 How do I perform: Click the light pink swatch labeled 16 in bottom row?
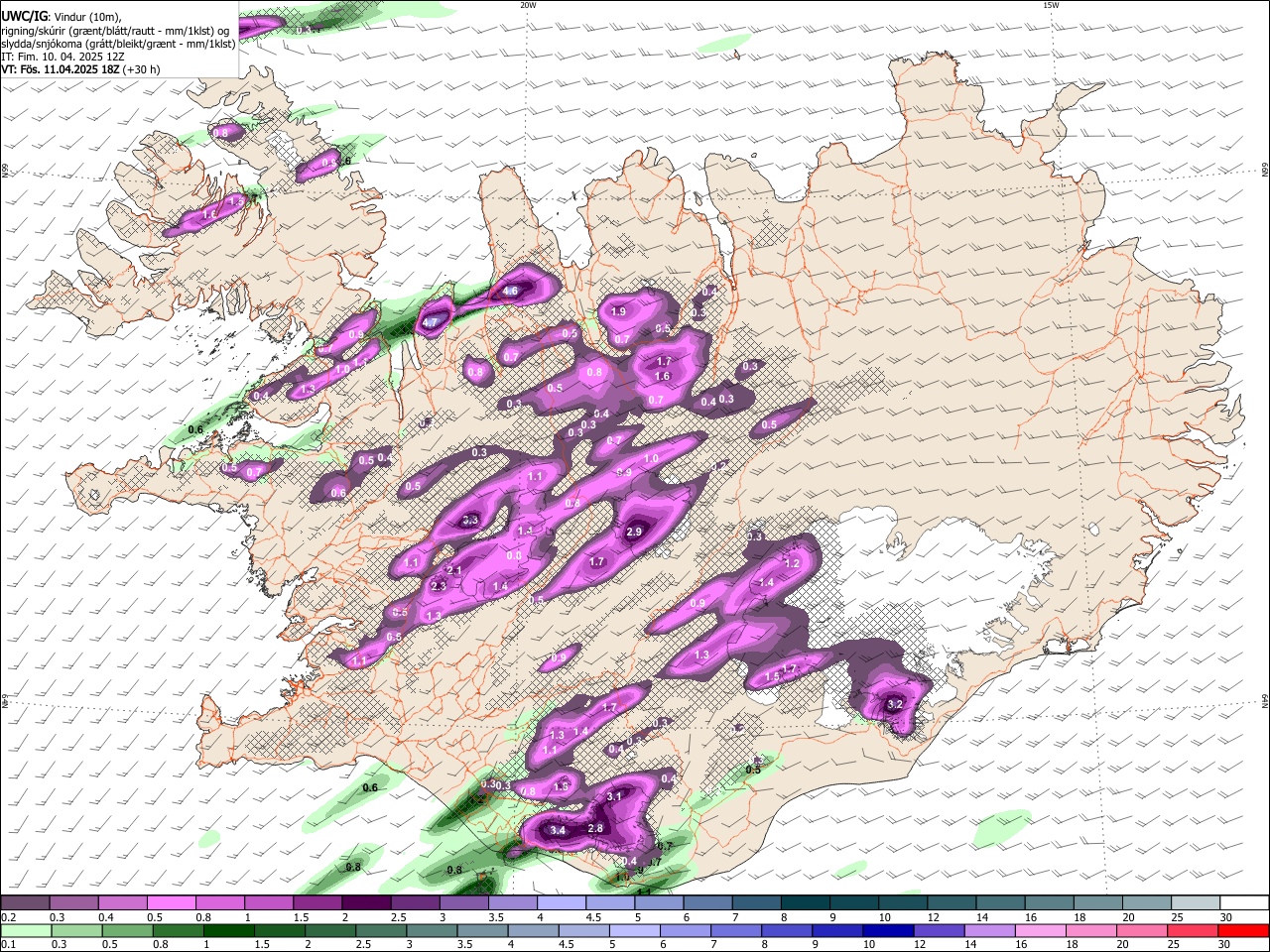(1040, 931)
